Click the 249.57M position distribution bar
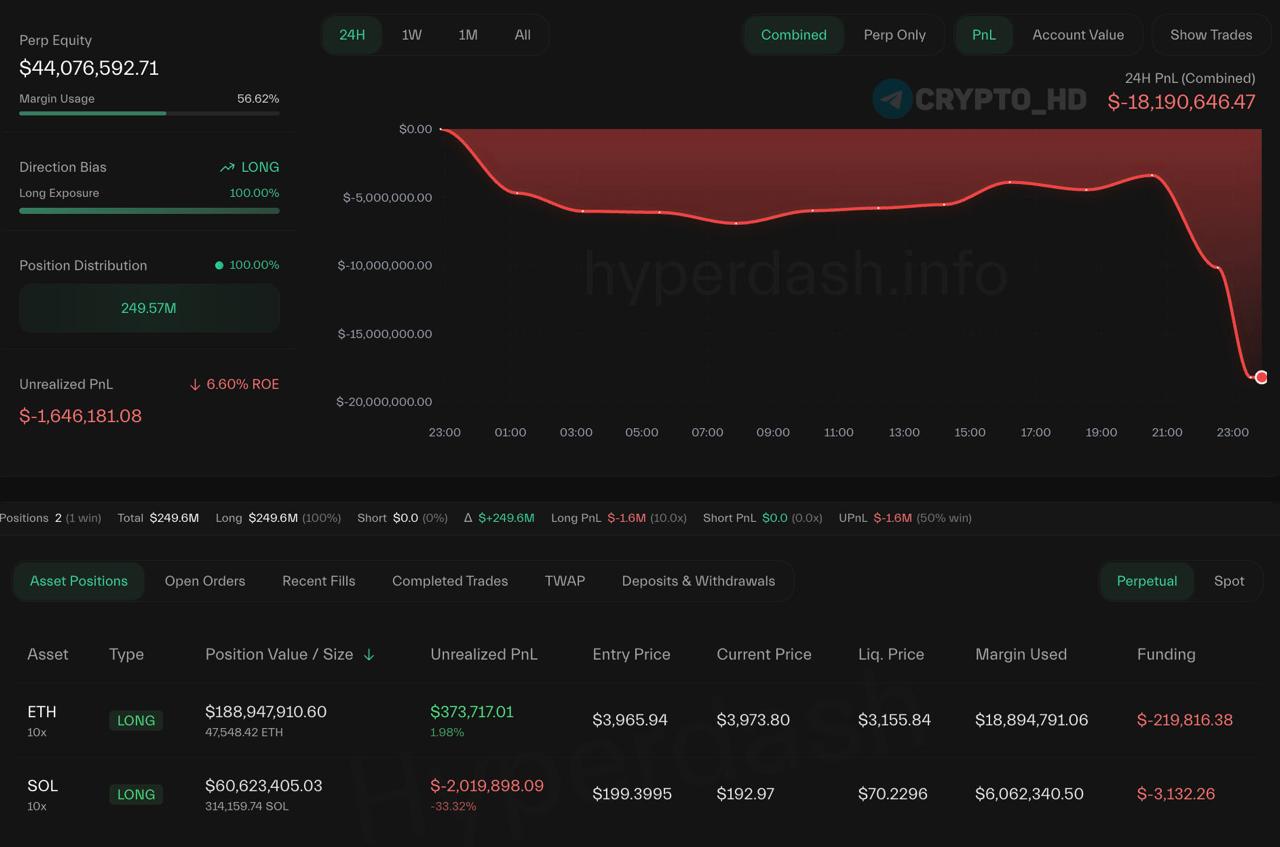Viewport: 1280px width, 847px height. pos(149,308)
